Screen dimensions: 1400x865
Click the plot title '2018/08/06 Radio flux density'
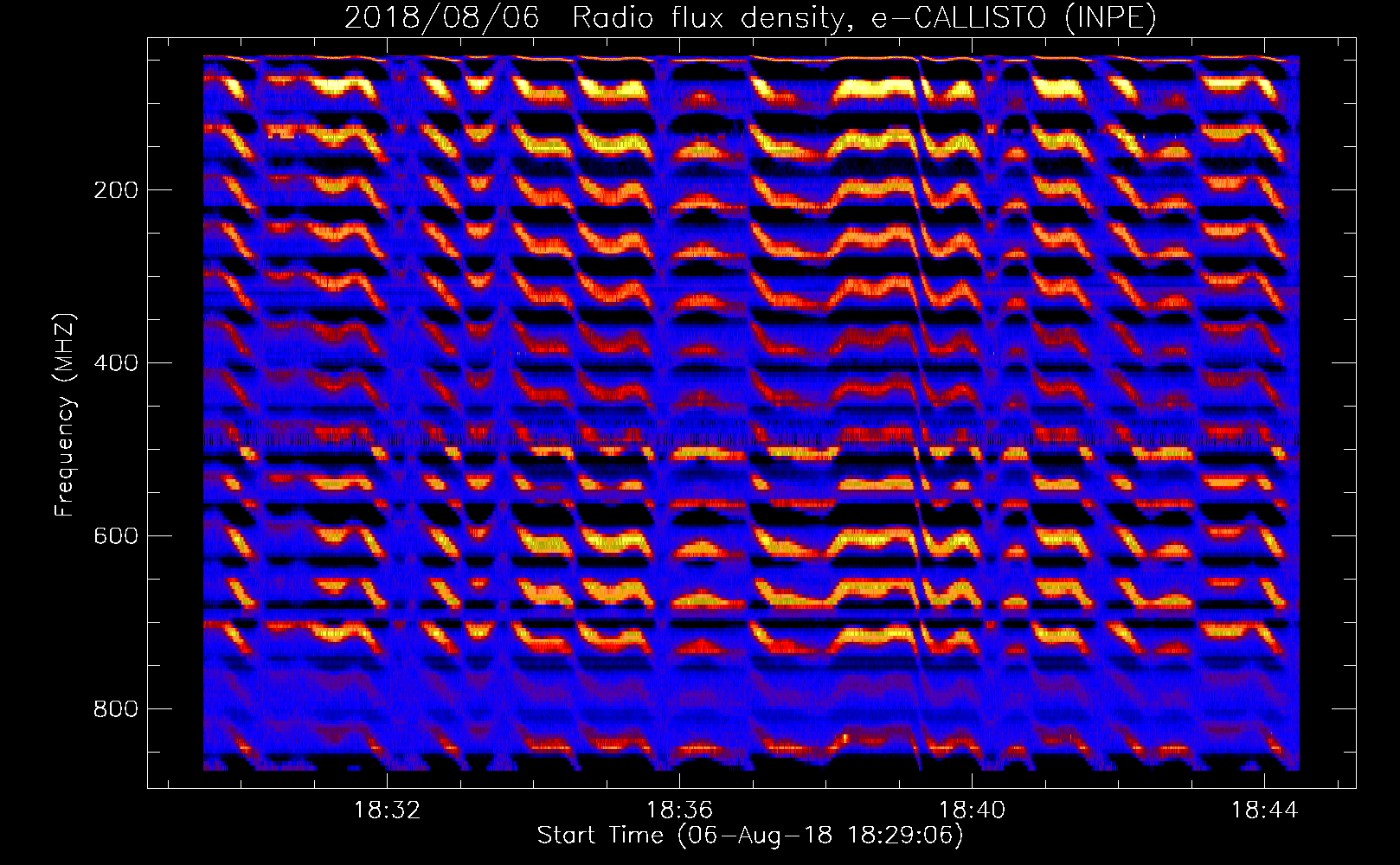click(750, 17)
